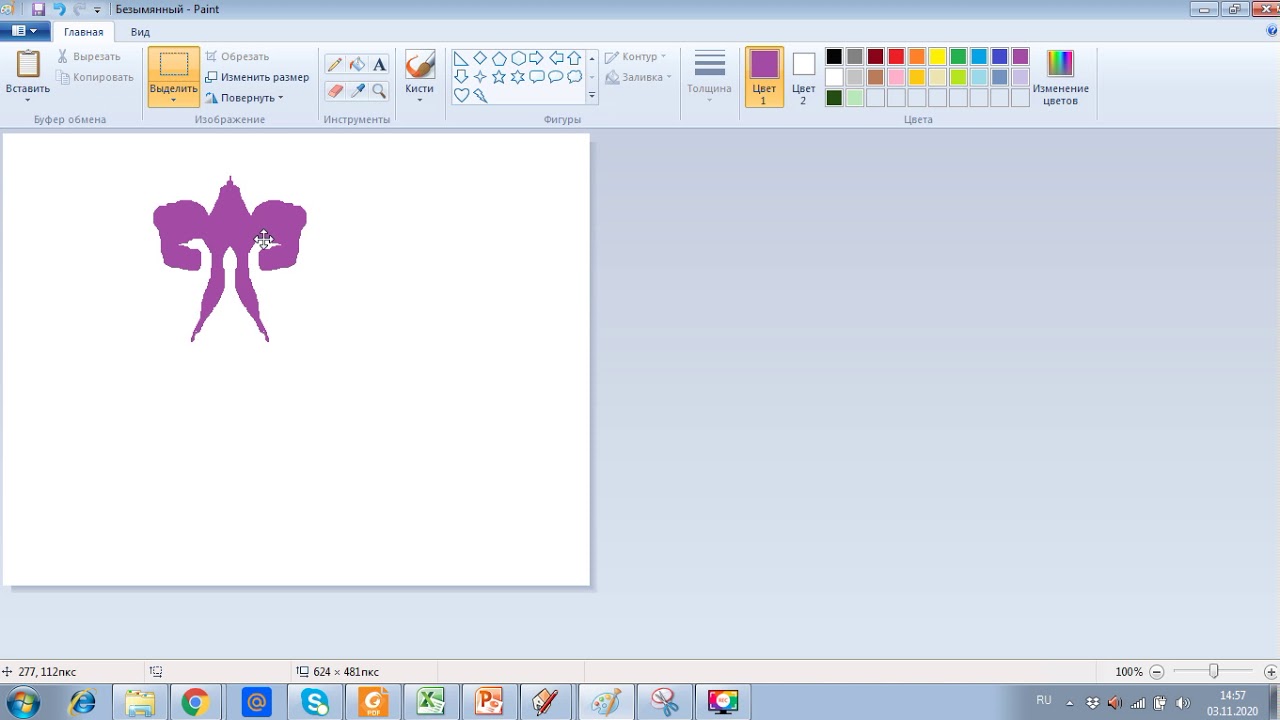Select the Eraser tool
The height and width of the screenshot is (720, 1280).
point(335,91)
